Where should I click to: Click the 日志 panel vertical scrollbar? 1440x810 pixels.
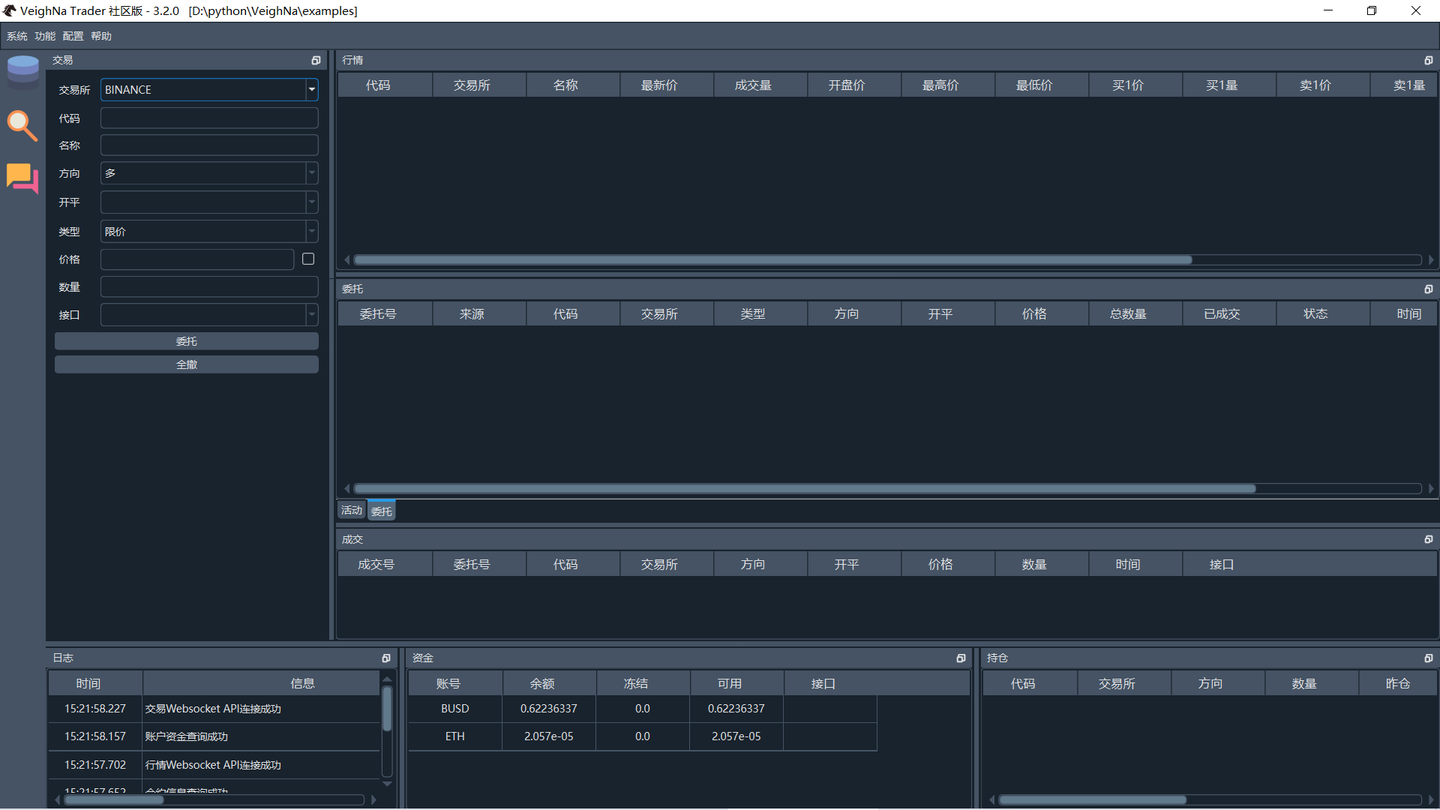point(387,708)
